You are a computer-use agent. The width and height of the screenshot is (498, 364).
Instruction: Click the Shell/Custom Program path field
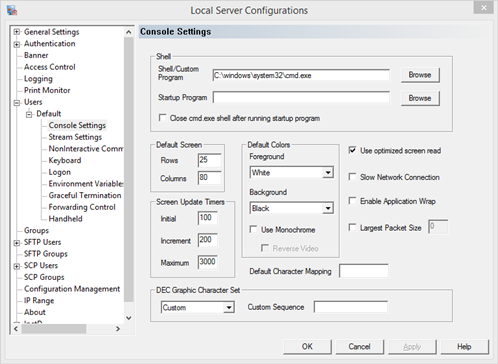click(301, 75)
